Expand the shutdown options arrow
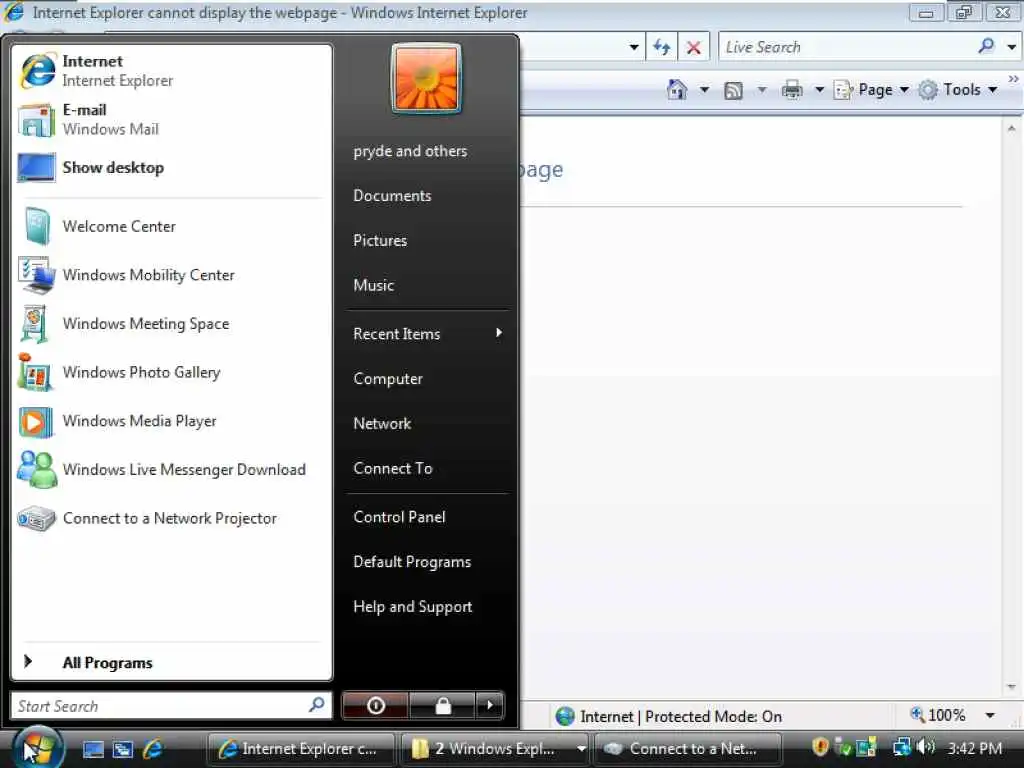1024x768 pixels. coord(490,705)
